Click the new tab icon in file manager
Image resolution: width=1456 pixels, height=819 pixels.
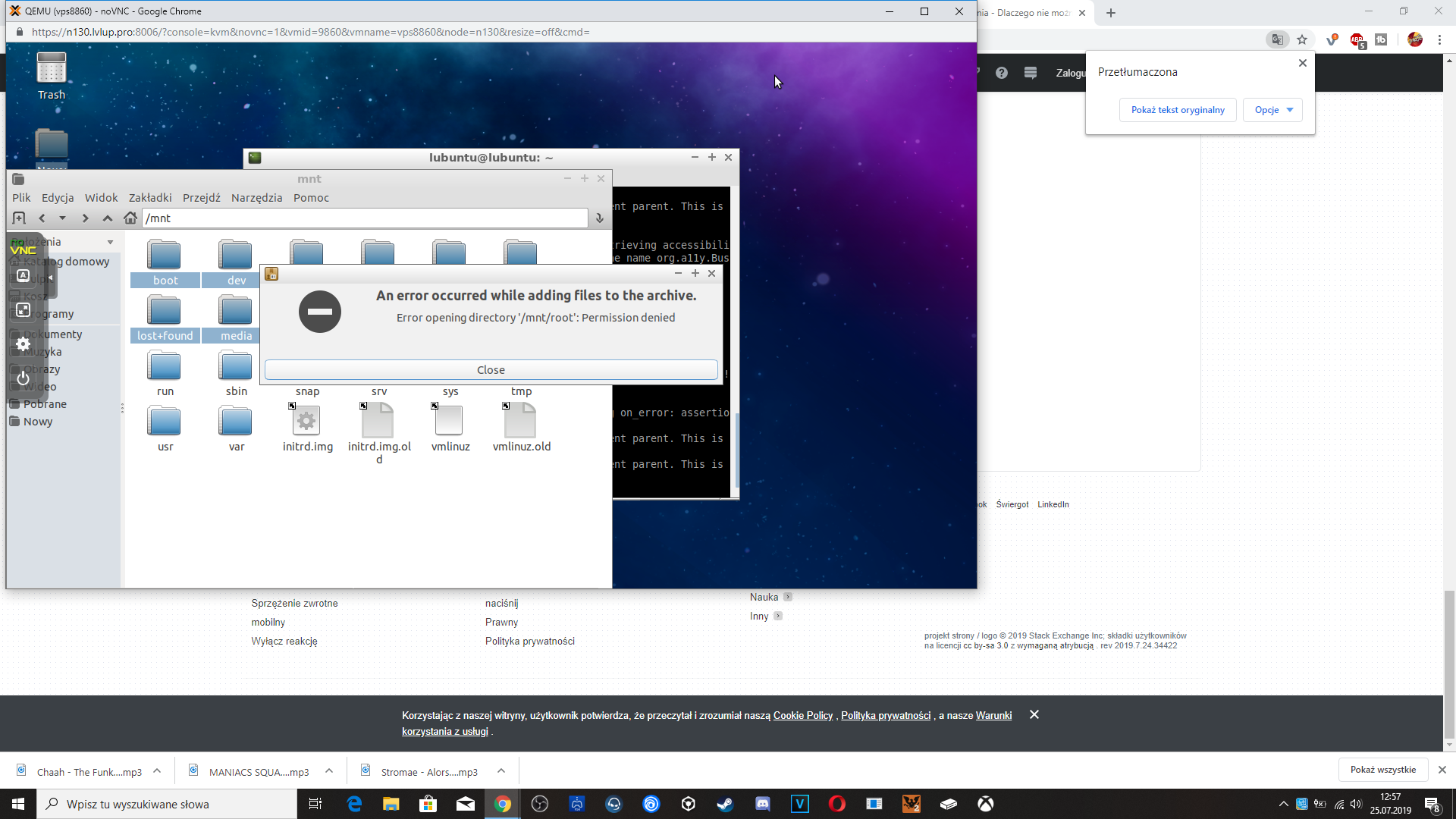[x=20, y=218]
